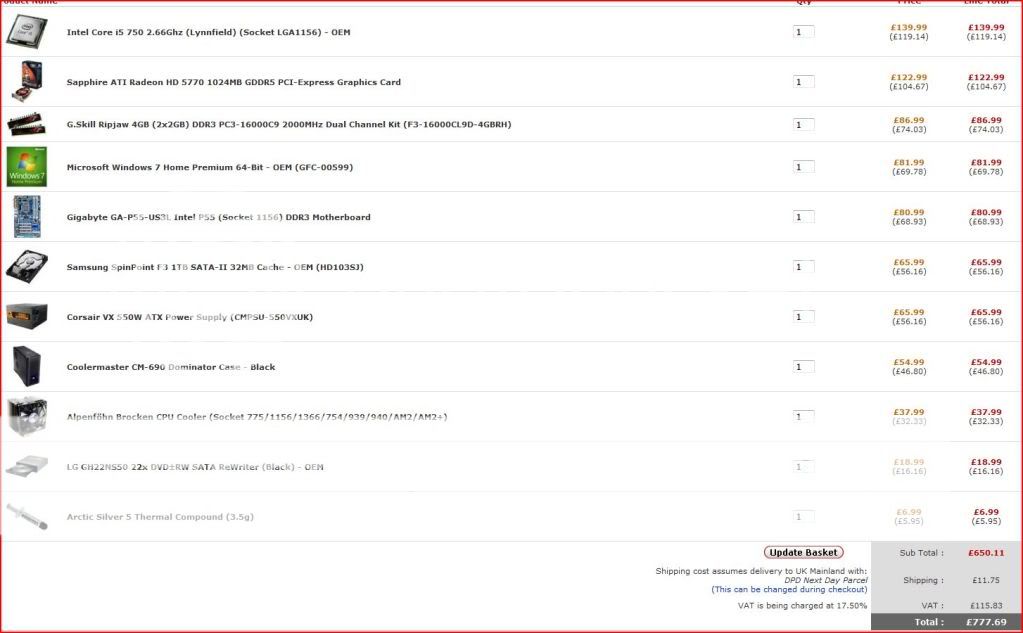Screen dimensions: 1023x633
Task: Click the quantity field for Coolermaster CM-690 case
Action: 803,367
